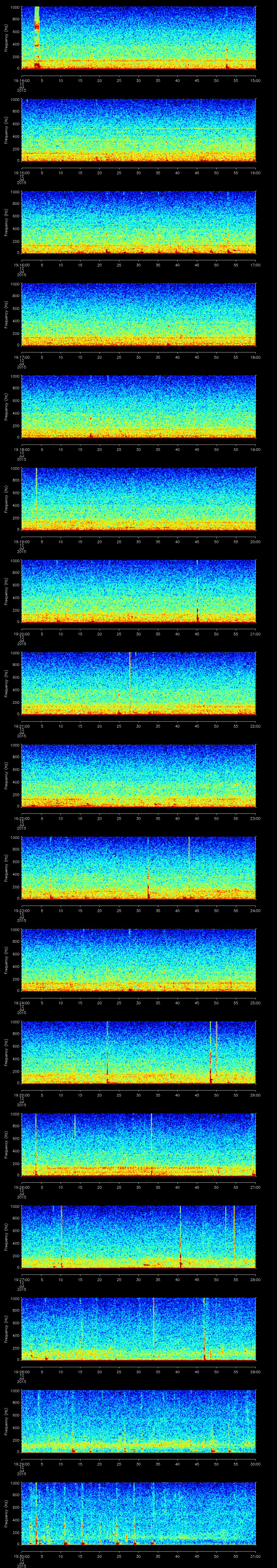This screenshot has width=277, height=1568.
Task: Click the 19:28:00 start time label
Action: click(22, 1372)
